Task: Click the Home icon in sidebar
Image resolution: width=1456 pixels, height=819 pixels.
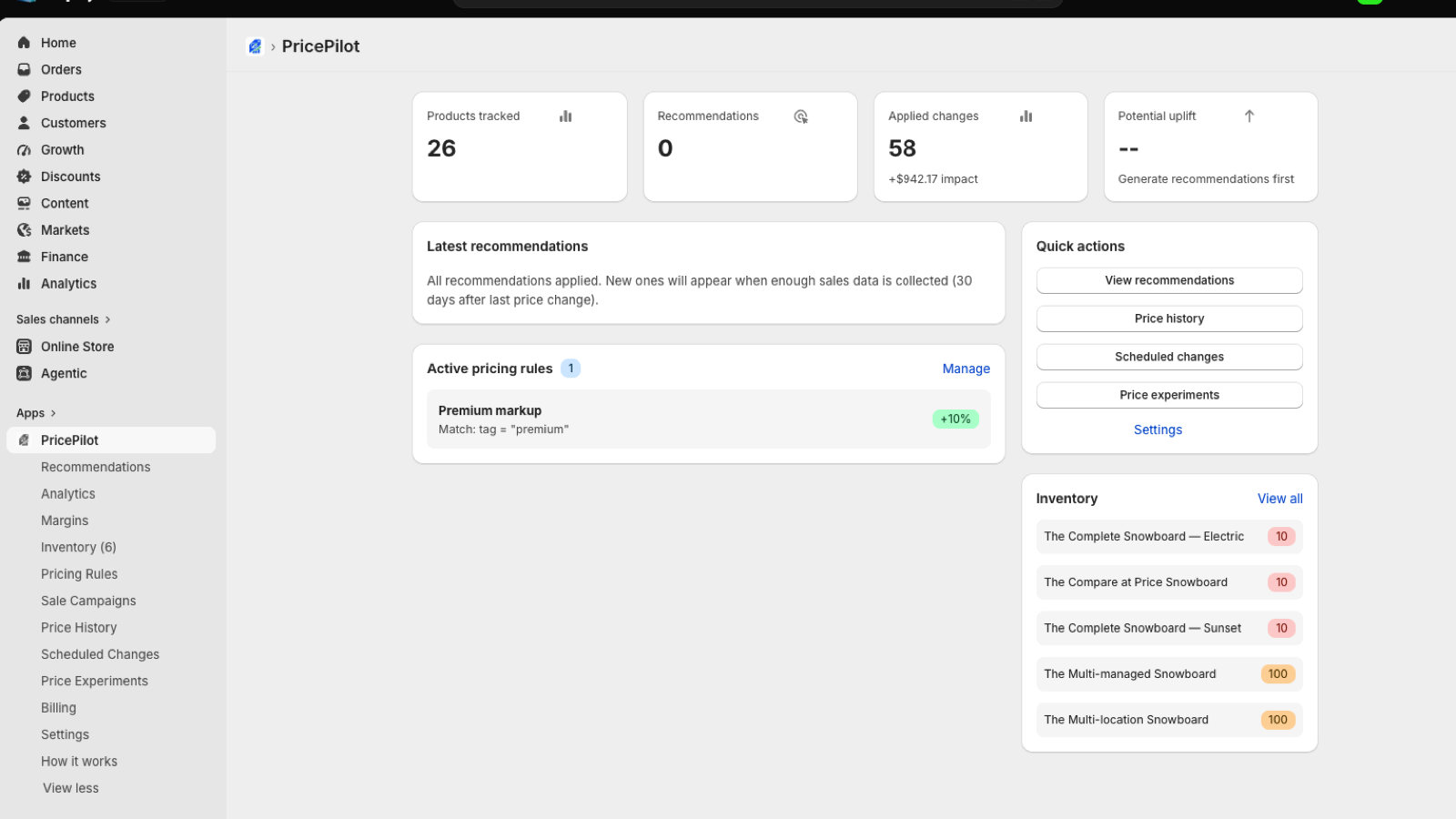Action: tap(24, 43)
